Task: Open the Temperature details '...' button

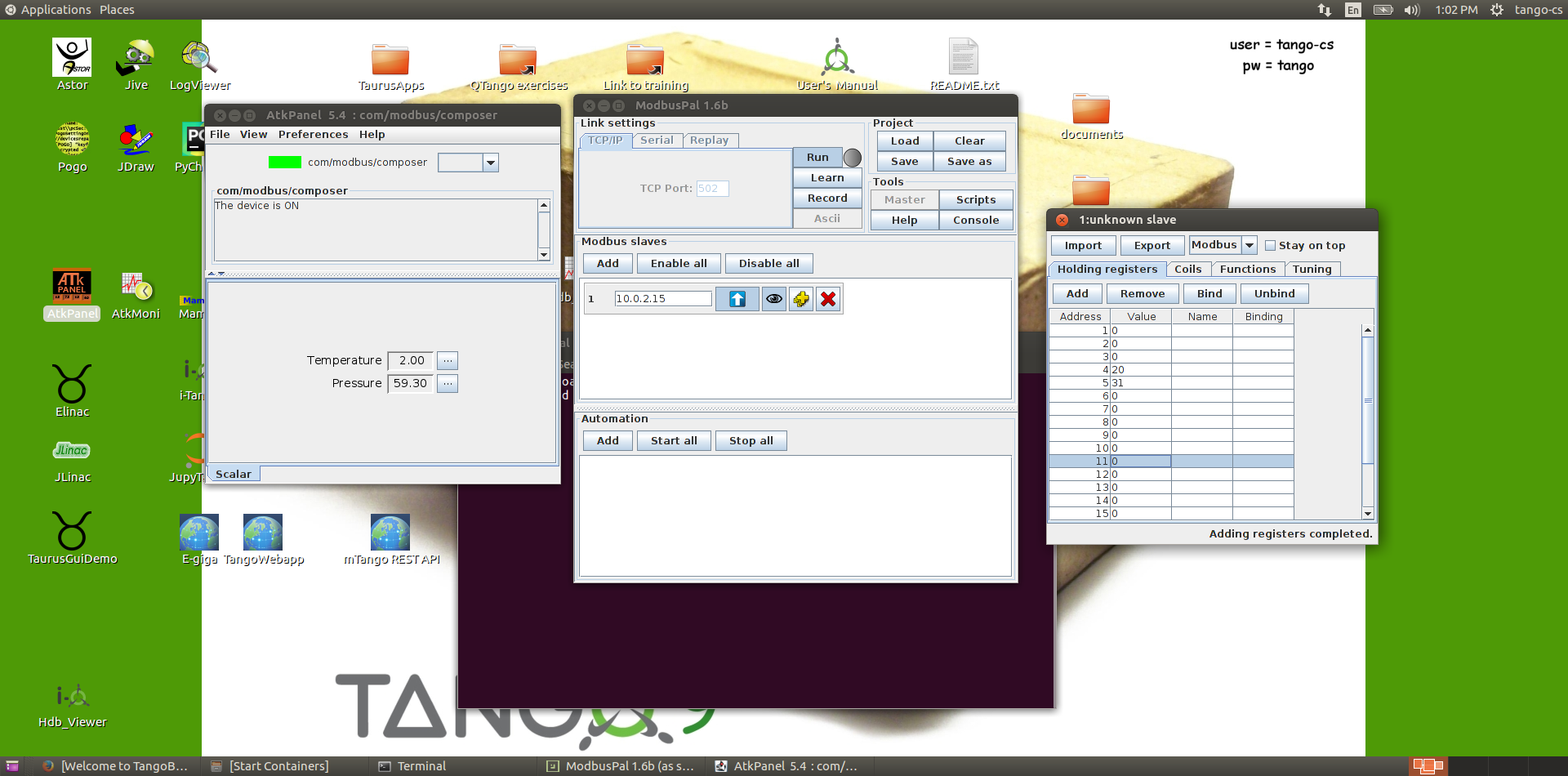Action: coord(448,360)
